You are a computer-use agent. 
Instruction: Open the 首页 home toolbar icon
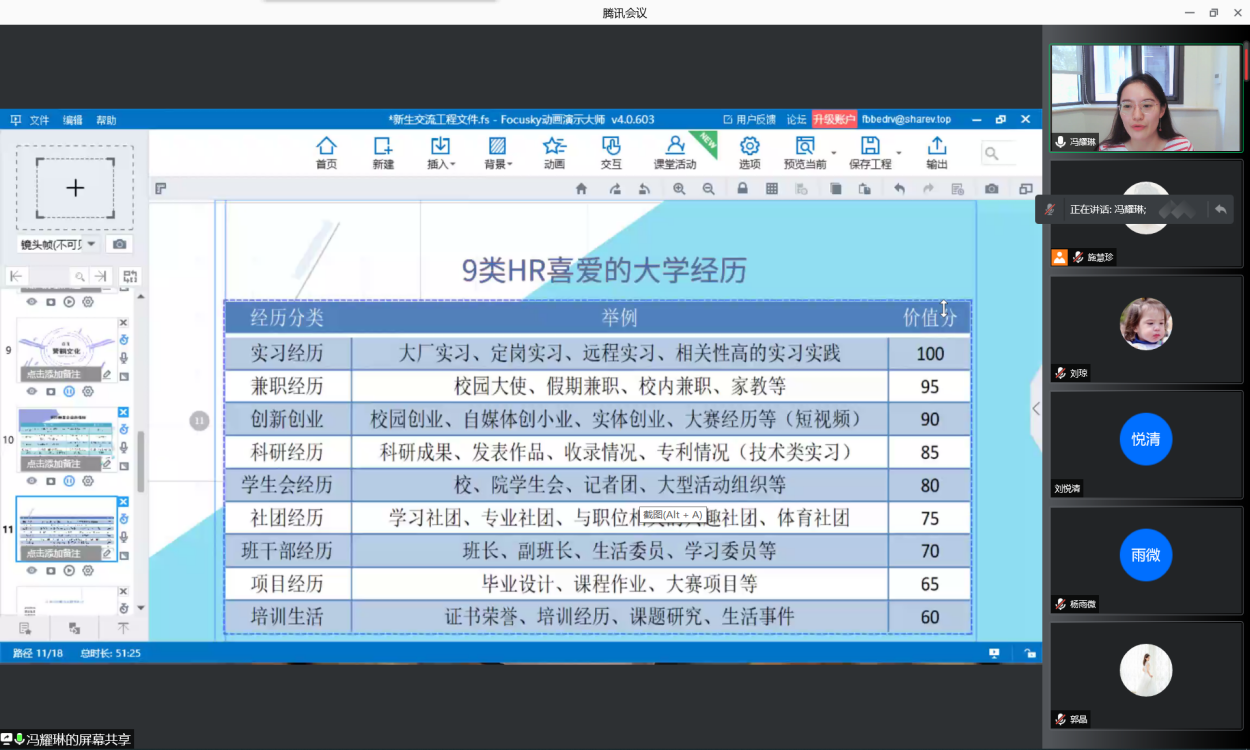[326, 152]
